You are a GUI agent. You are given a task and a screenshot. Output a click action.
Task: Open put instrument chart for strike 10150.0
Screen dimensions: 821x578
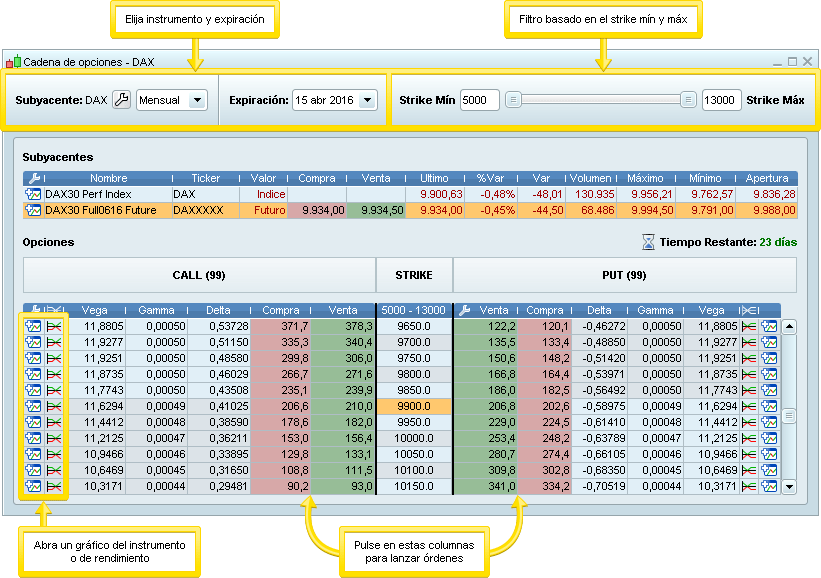tap(769, 486)
